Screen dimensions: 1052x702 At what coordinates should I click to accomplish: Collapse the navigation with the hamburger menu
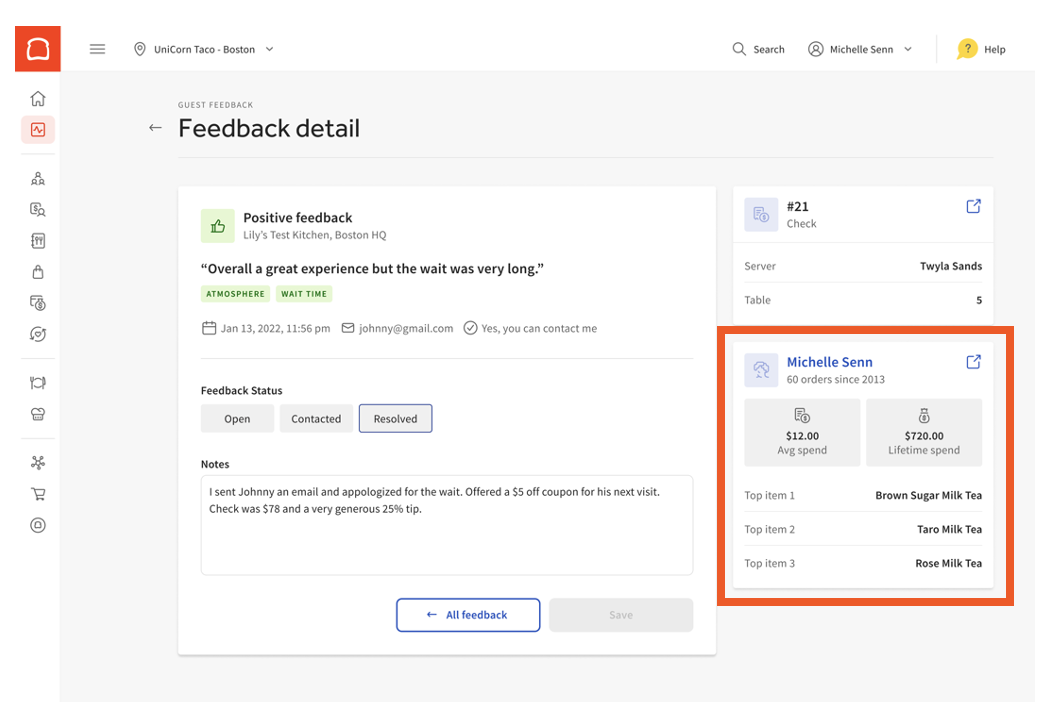click(97, 48)
